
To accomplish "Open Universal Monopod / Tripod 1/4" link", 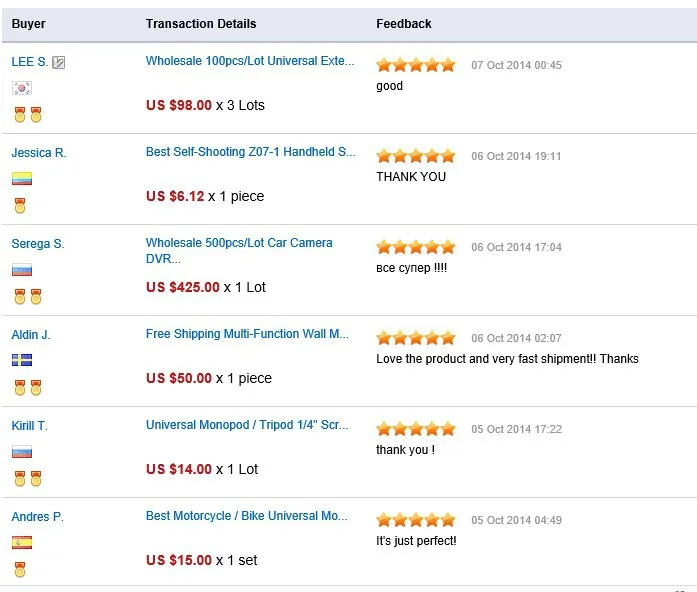I will tap(247, 425).
